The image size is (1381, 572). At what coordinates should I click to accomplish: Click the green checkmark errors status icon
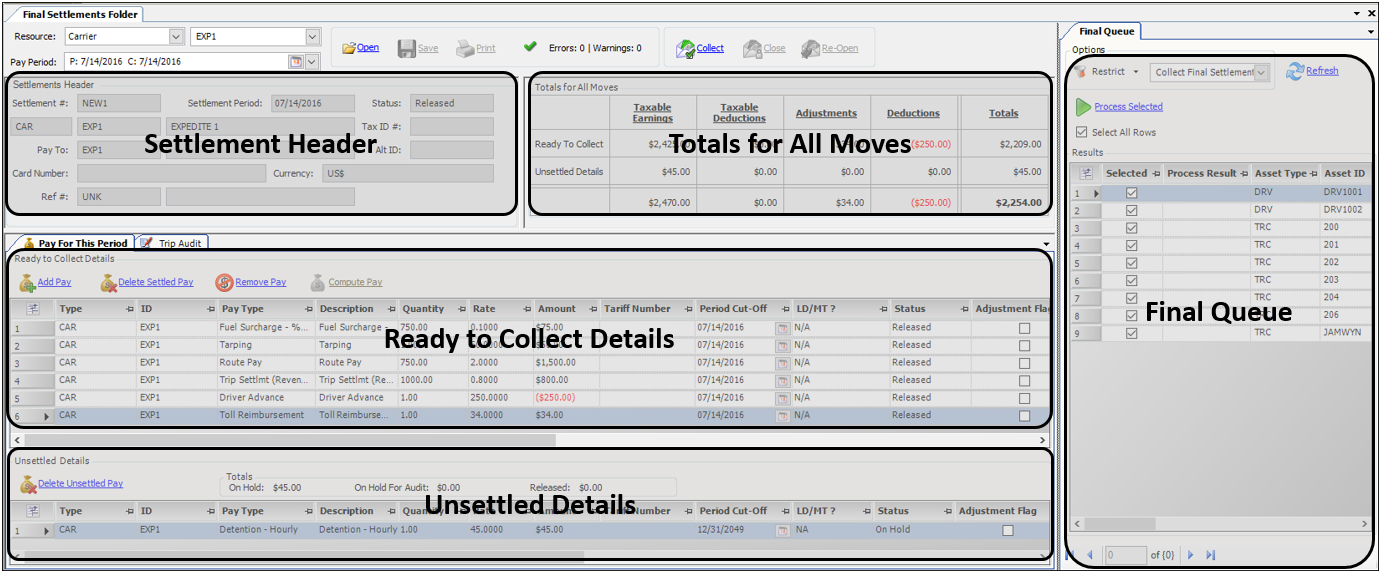(530, 47)
